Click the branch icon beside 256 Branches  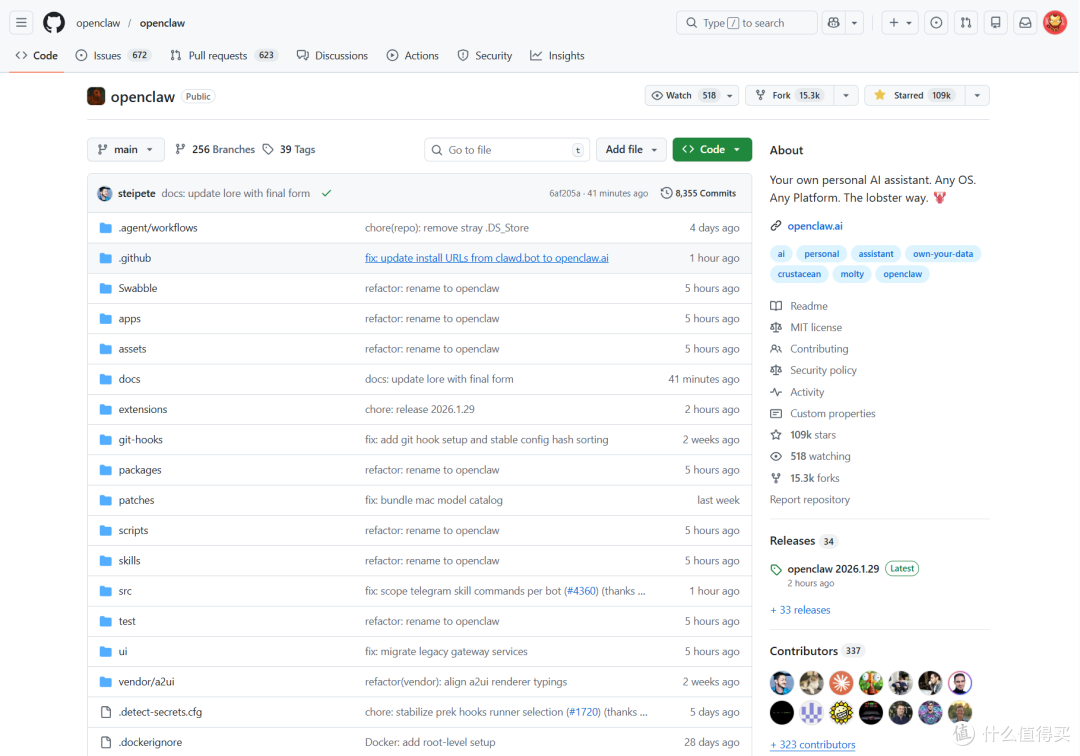pos(180,149)
